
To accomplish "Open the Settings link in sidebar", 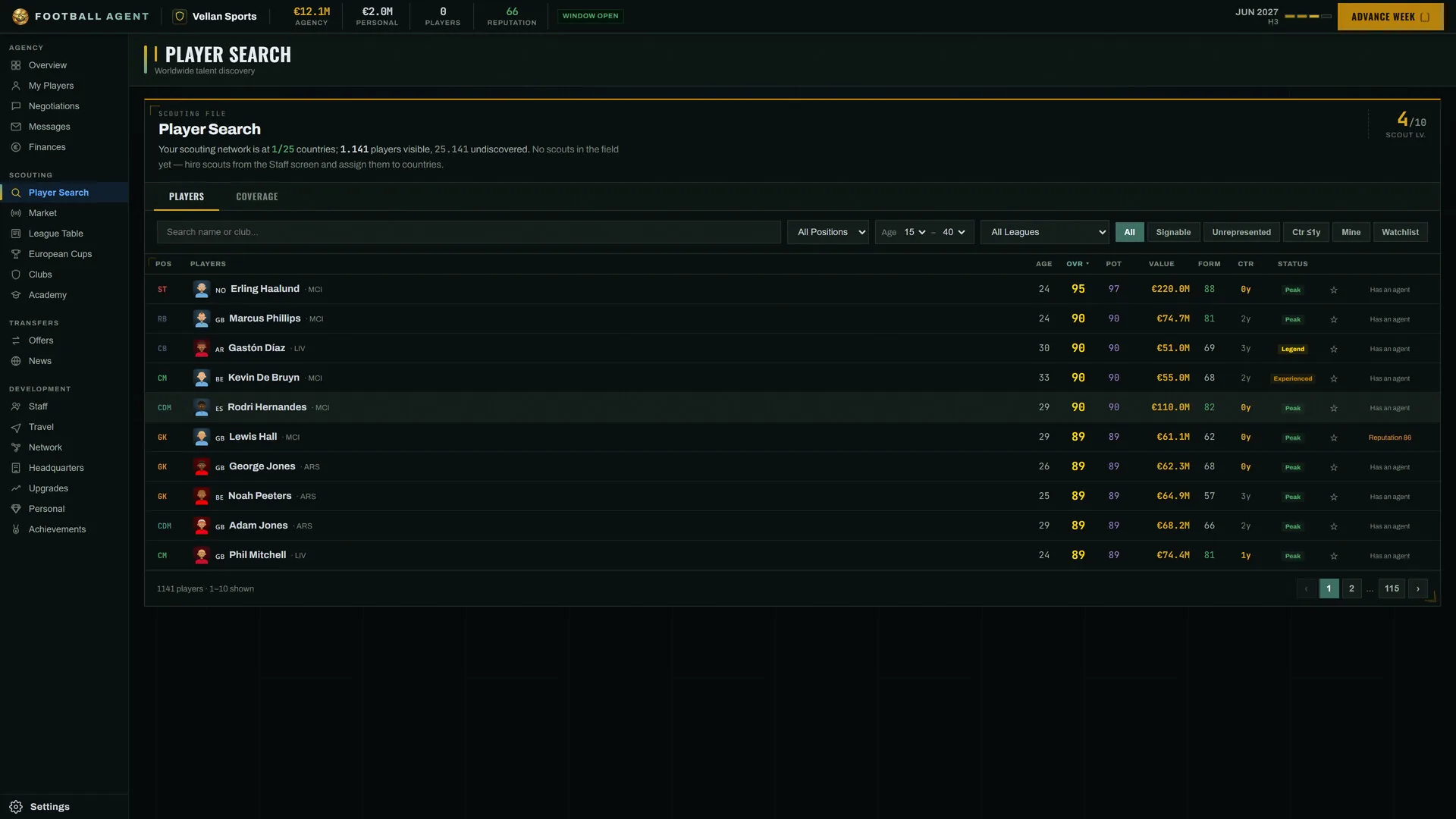I will pos(49,807).
